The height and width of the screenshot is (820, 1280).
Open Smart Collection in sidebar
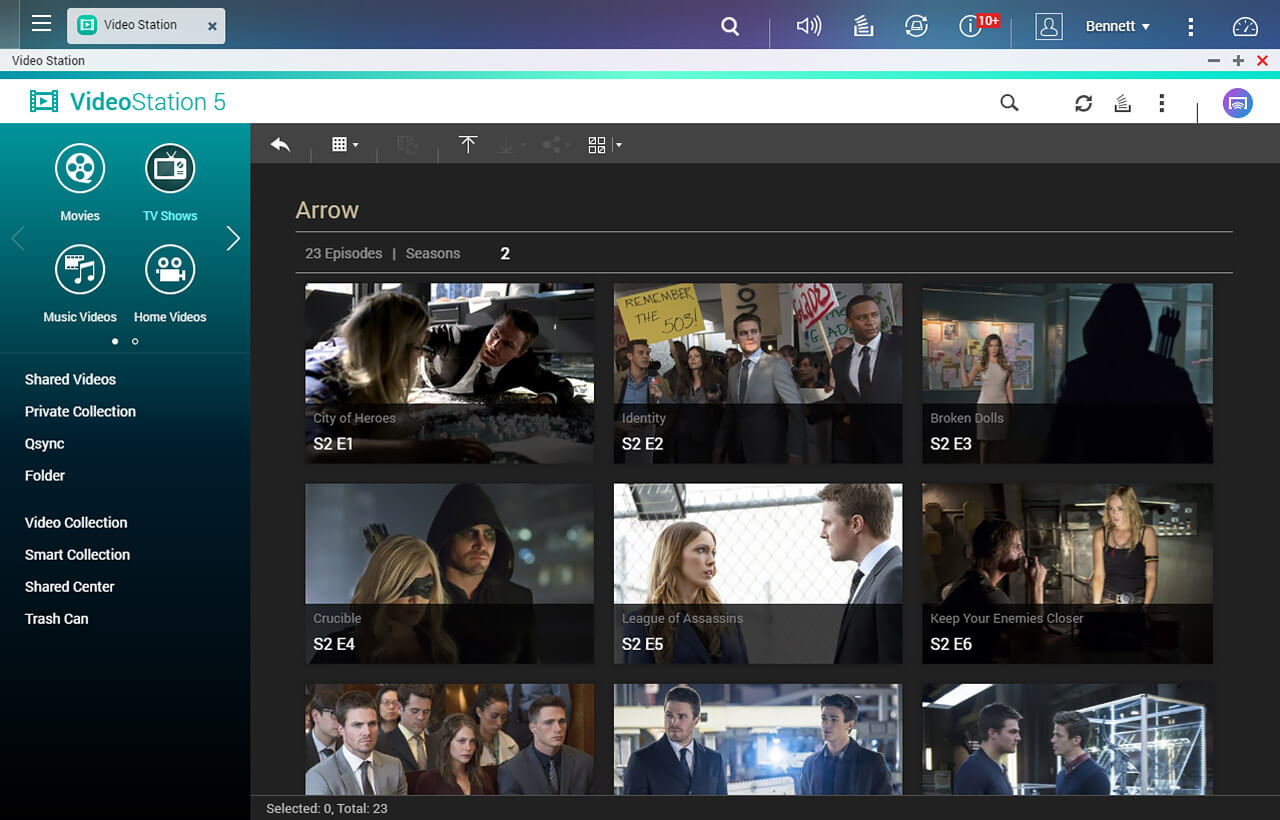point(77,554)
